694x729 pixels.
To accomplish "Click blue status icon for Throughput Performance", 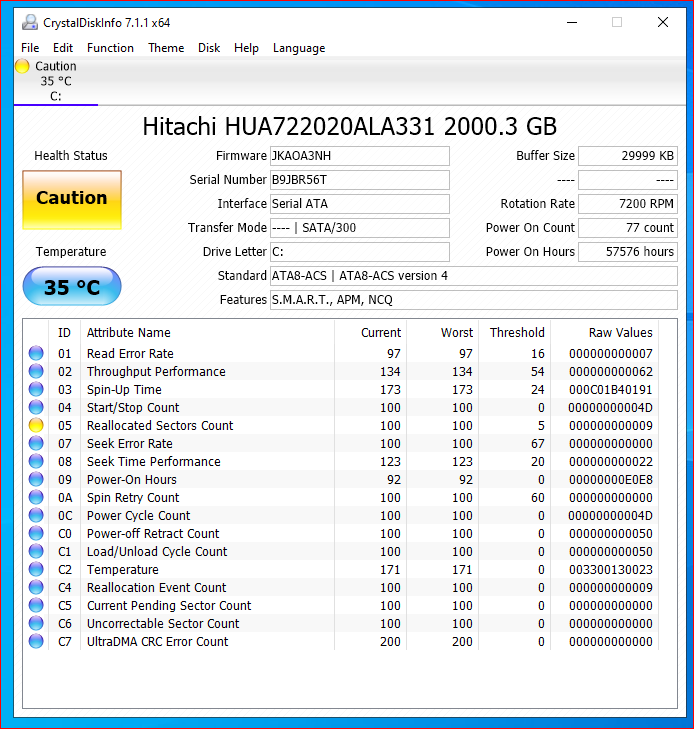I will [36, 371].
